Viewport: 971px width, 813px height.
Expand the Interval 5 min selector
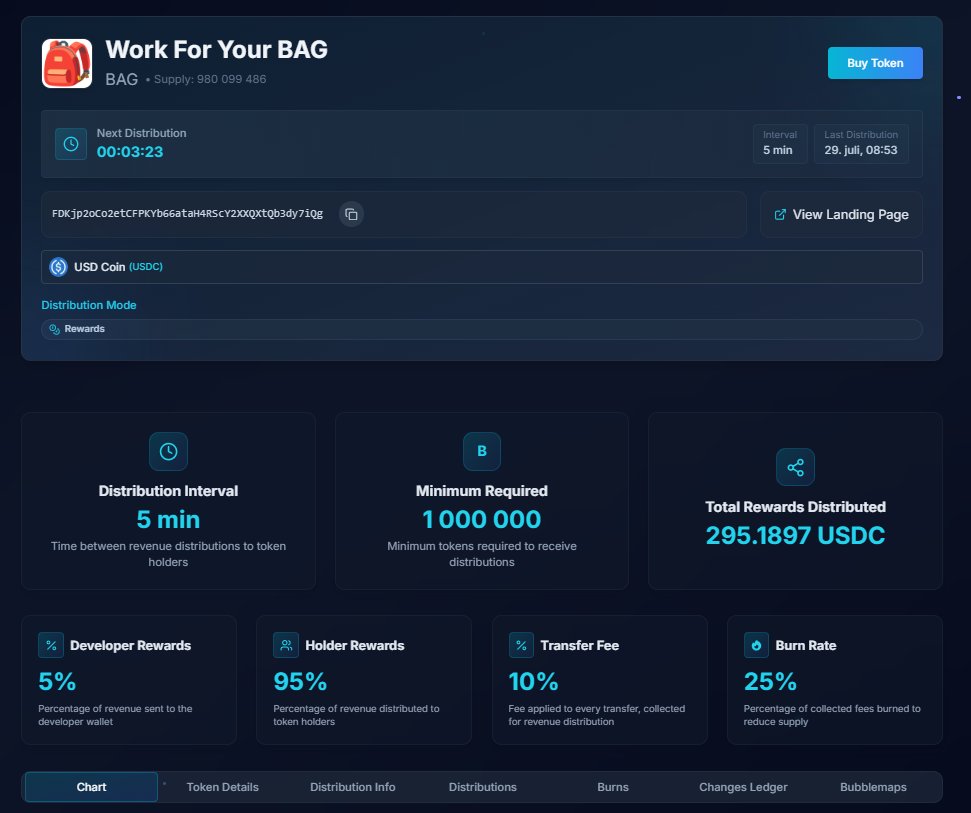pos(780,143)
